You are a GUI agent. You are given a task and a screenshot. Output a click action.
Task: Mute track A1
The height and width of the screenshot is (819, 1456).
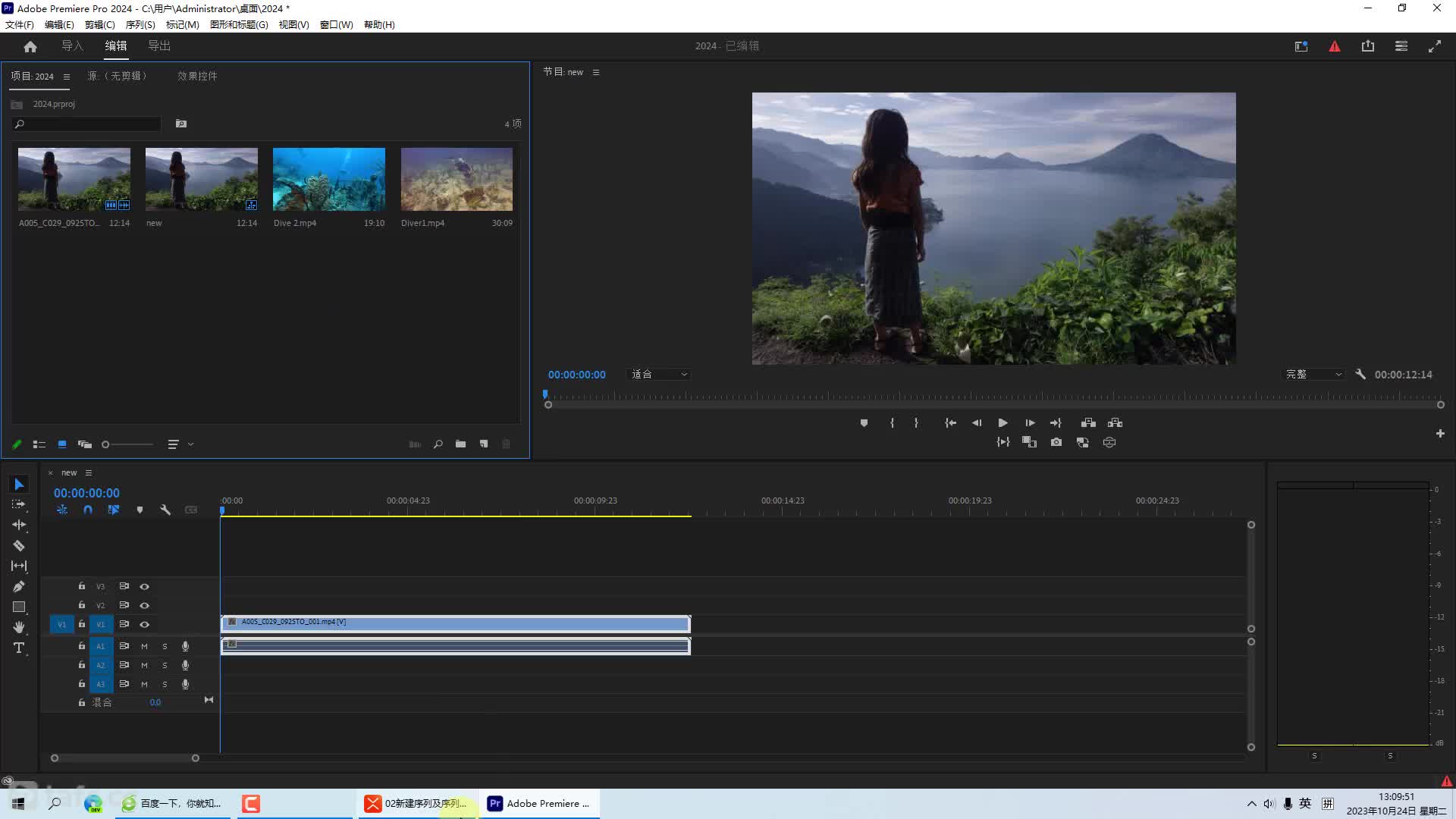click(144, 647)
